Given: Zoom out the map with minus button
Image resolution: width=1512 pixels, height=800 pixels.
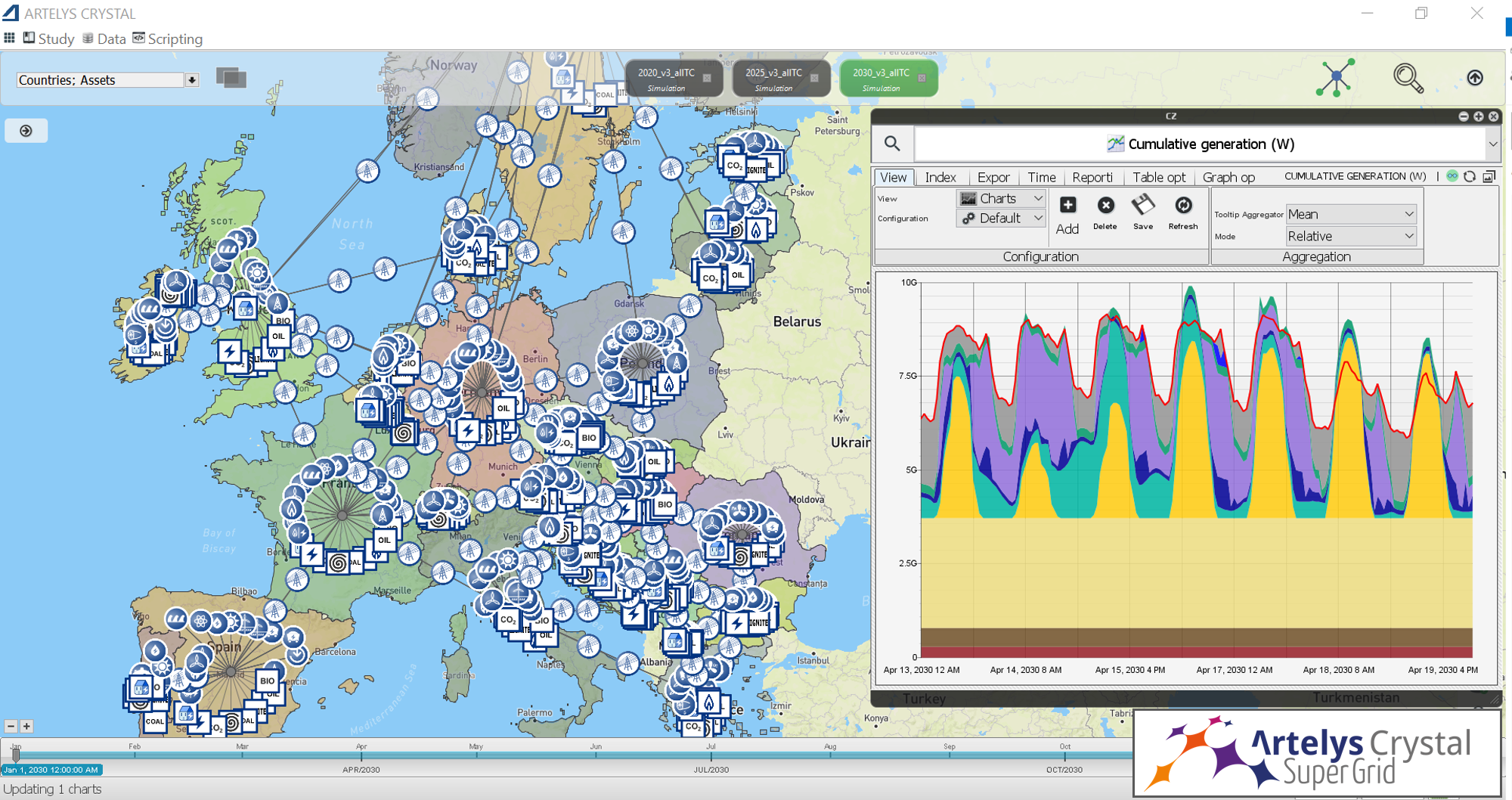Looking at the screenshot, I should click(11, 726).
